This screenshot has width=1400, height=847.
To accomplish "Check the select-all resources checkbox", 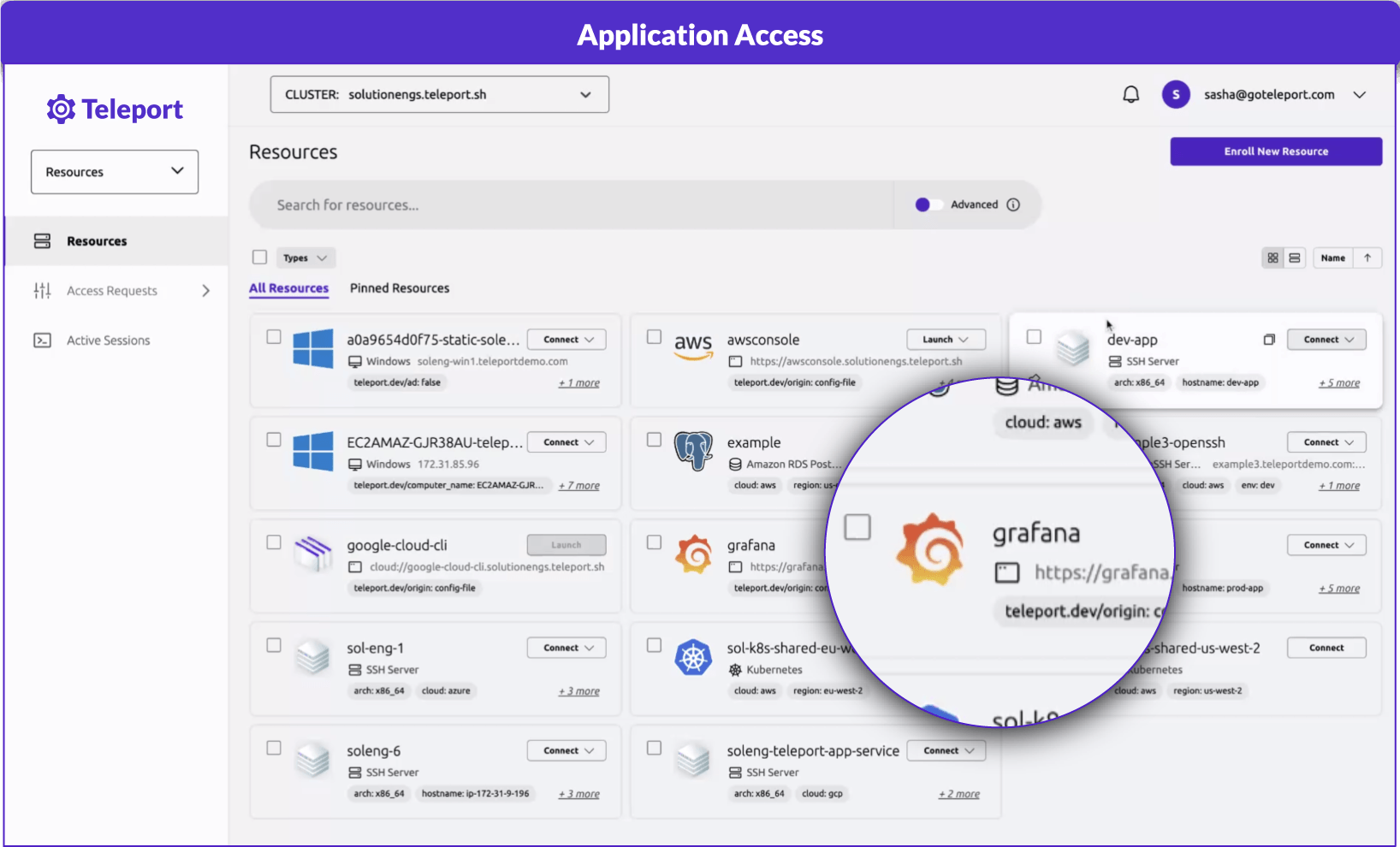I will point(260,257).
